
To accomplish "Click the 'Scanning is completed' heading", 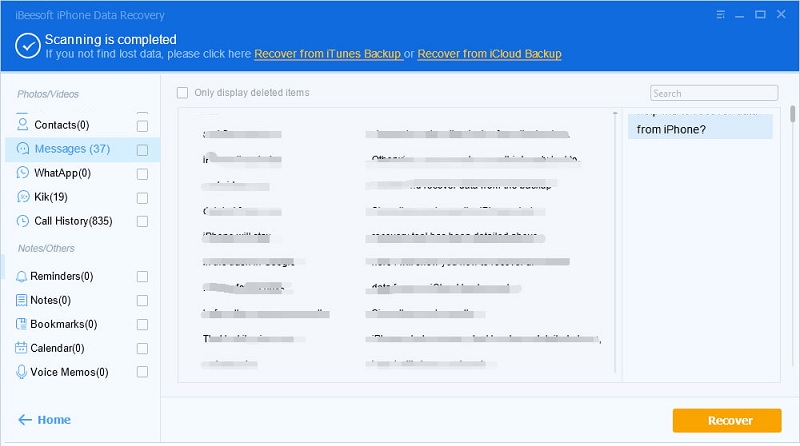I will 111,39.
